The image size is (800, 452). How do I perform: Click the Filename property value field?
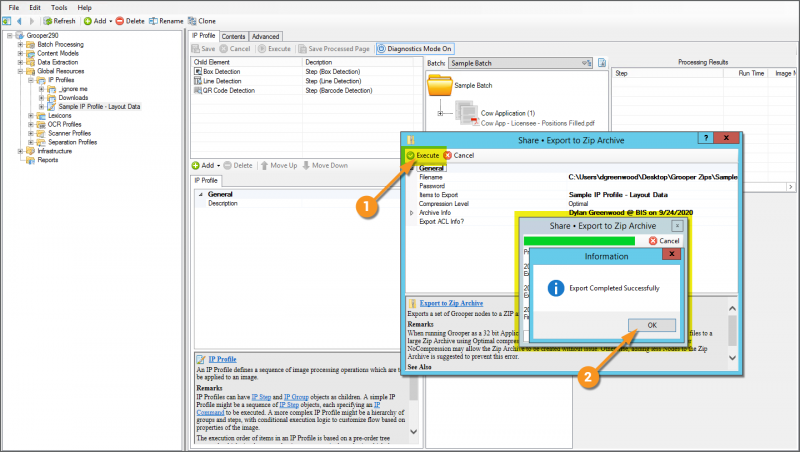tap(653, 177)
